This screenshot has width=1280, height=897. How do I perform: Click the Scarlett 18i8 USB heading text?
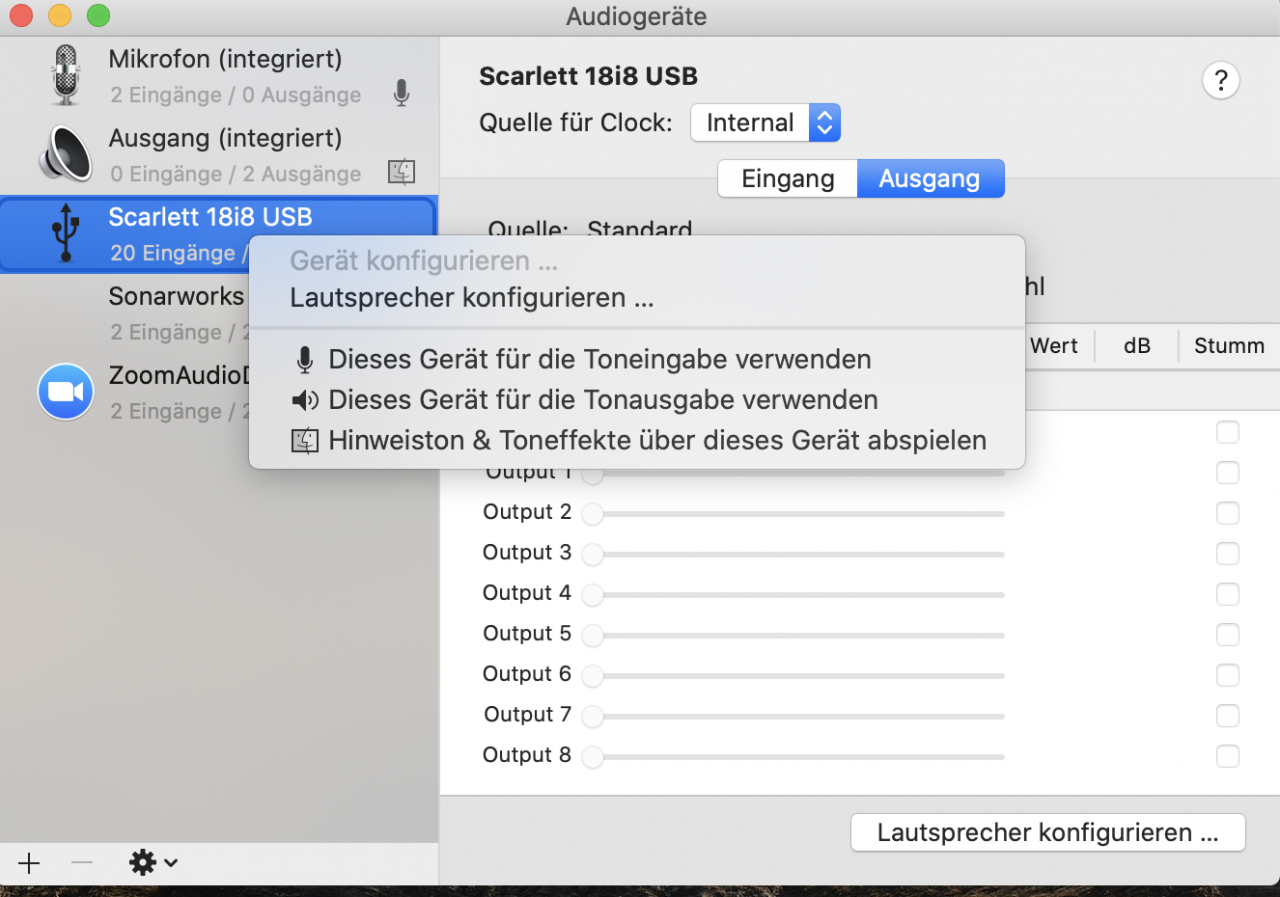588,76
